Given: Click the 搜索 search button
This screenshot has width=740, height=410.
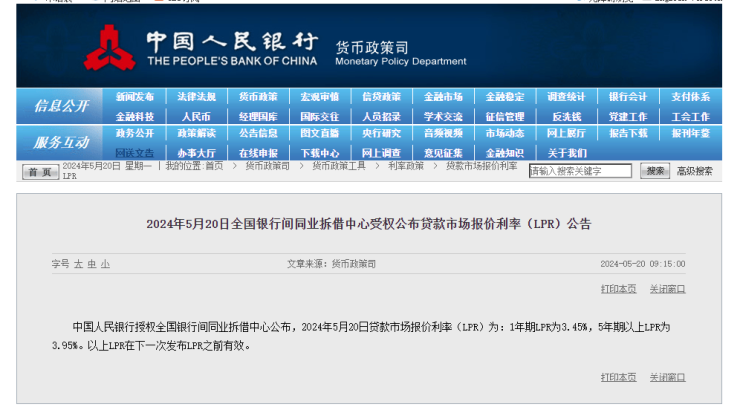Looking at the screenshot, I should pyautogui.click(x=655, y=171).
